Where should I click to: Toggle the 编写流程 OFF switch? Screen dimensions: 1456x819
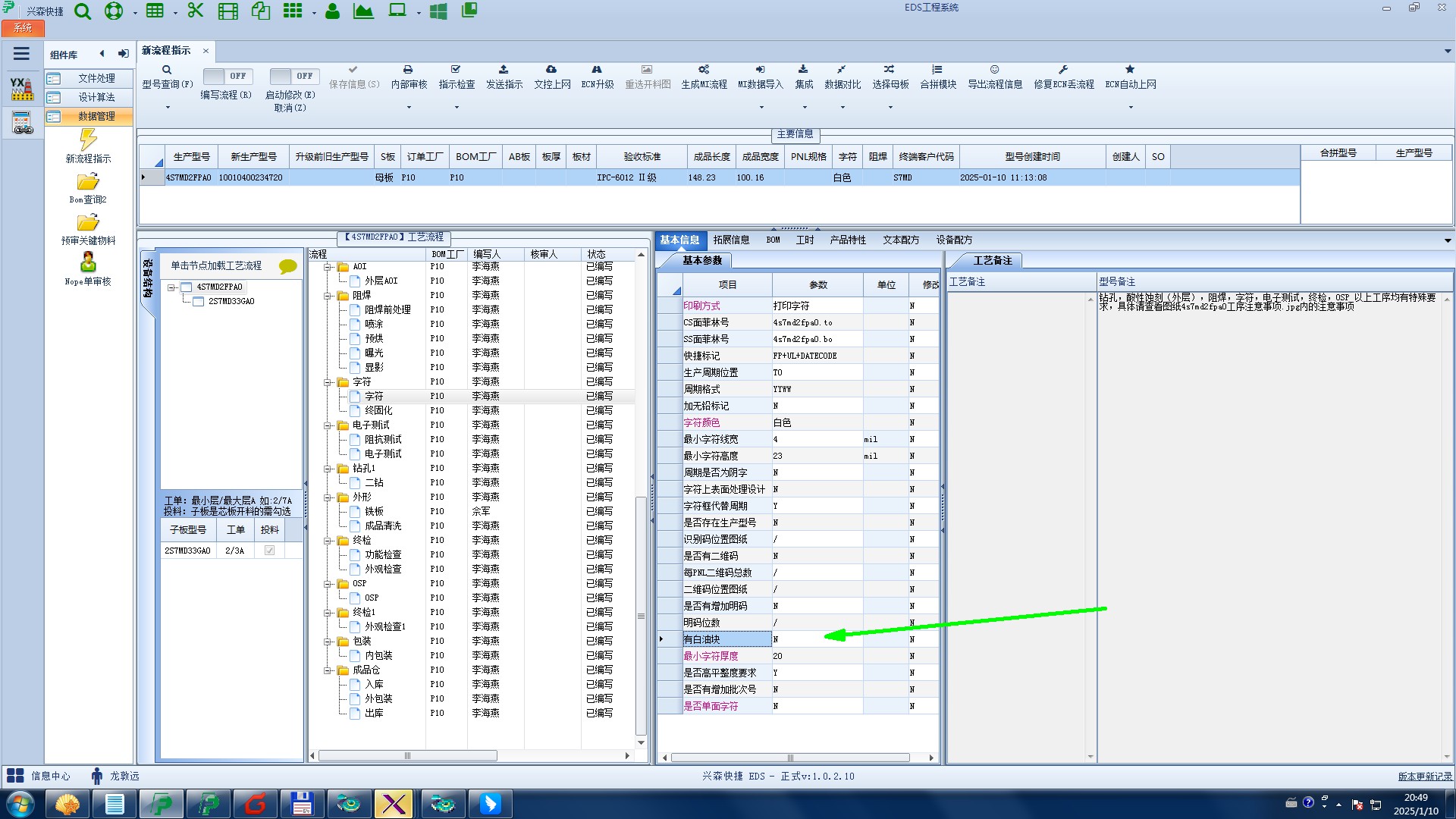tap(227, 77)
